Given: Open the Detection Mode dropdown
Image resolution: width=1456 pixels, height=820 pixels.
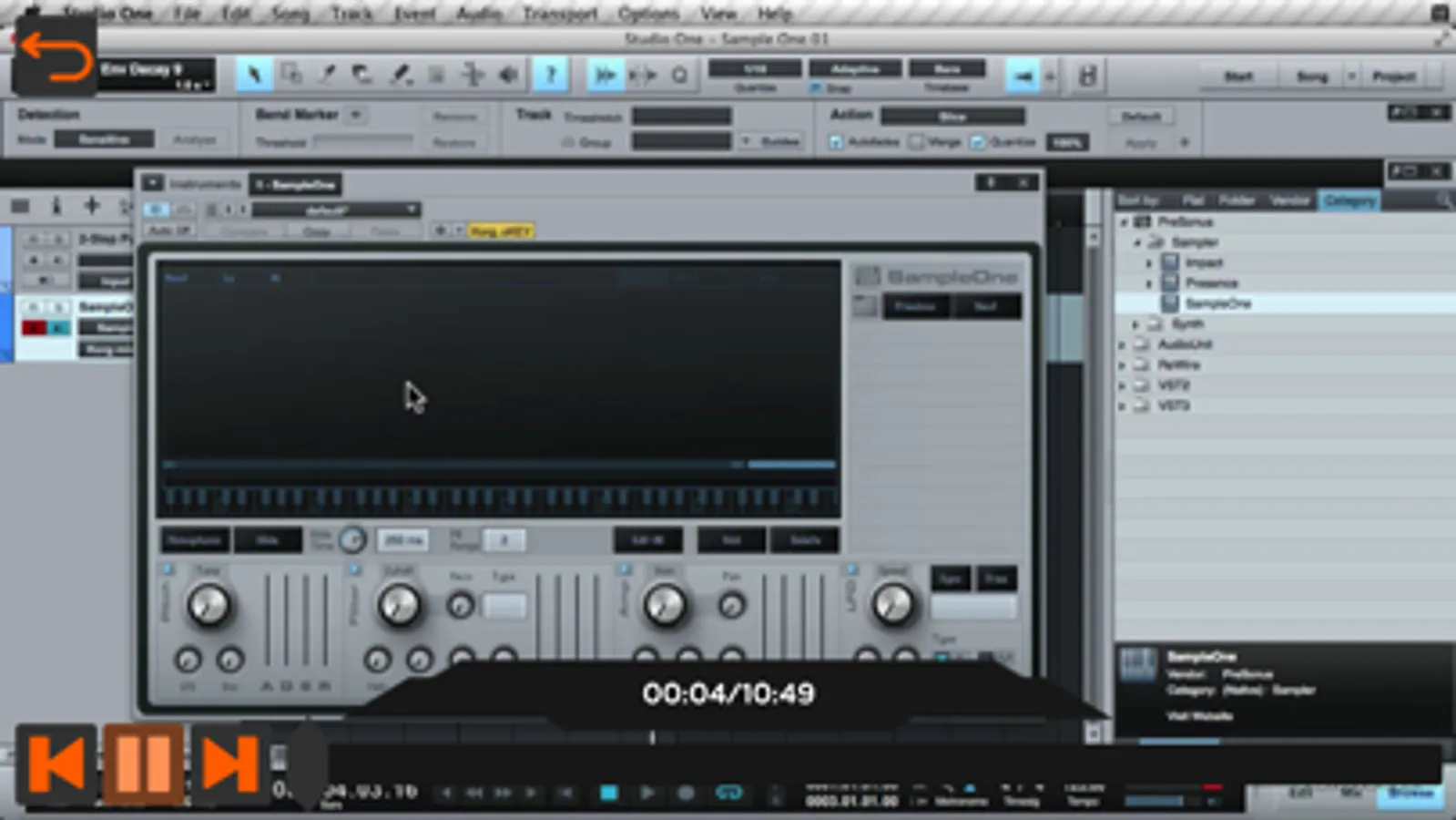Looking at the screenshot, I should 104,139.
